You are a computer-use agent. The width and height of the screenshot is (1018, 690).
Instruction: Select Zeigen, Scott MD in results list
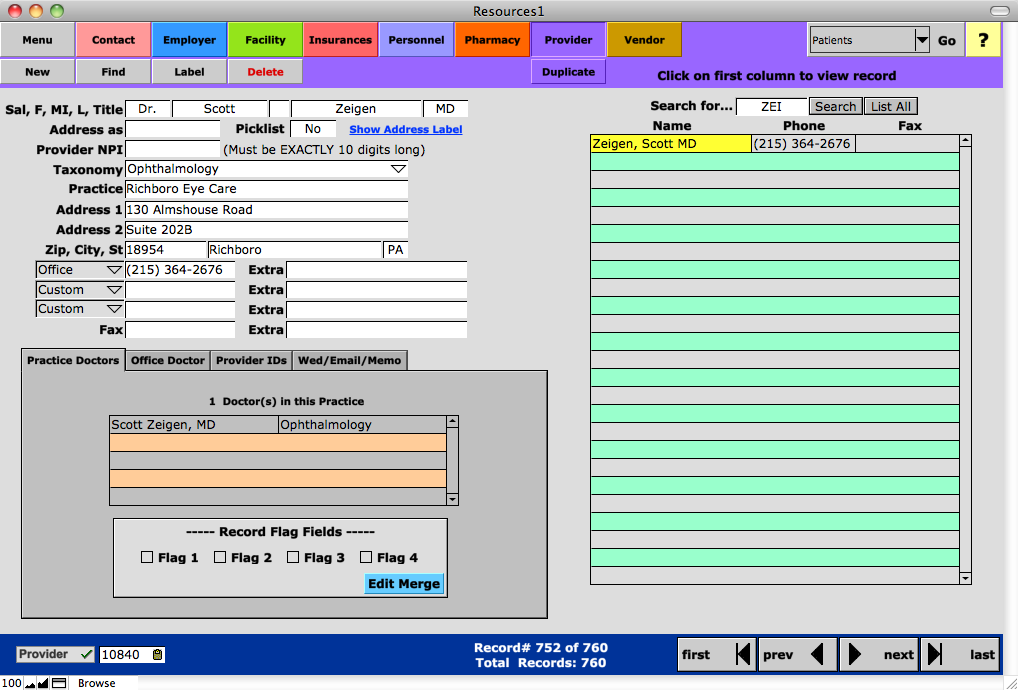(671, 143)
